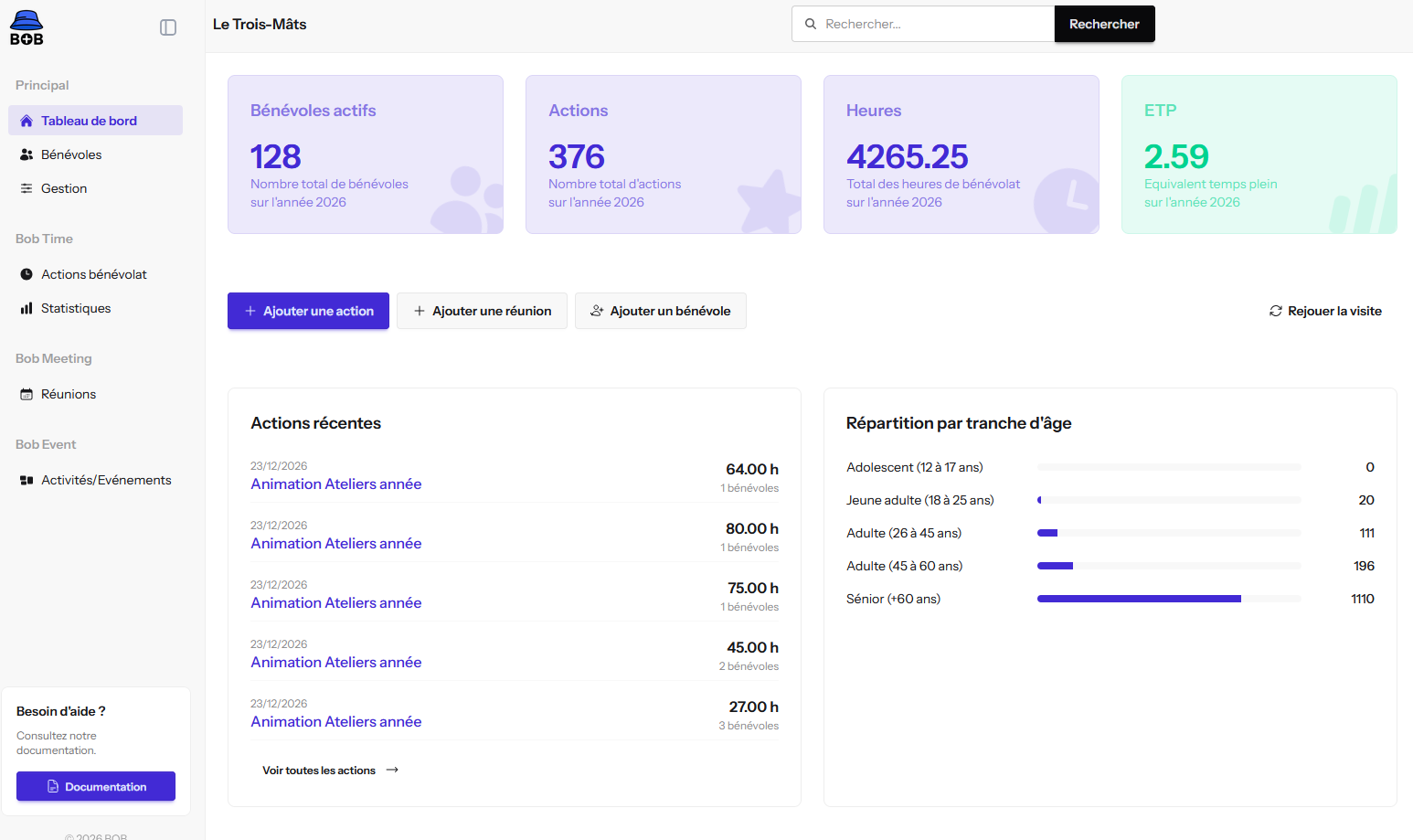The width and height of the screenshot is (1413, 840).
Task: Click the black Rechercher button
Action: click(x=1104, y=24)
